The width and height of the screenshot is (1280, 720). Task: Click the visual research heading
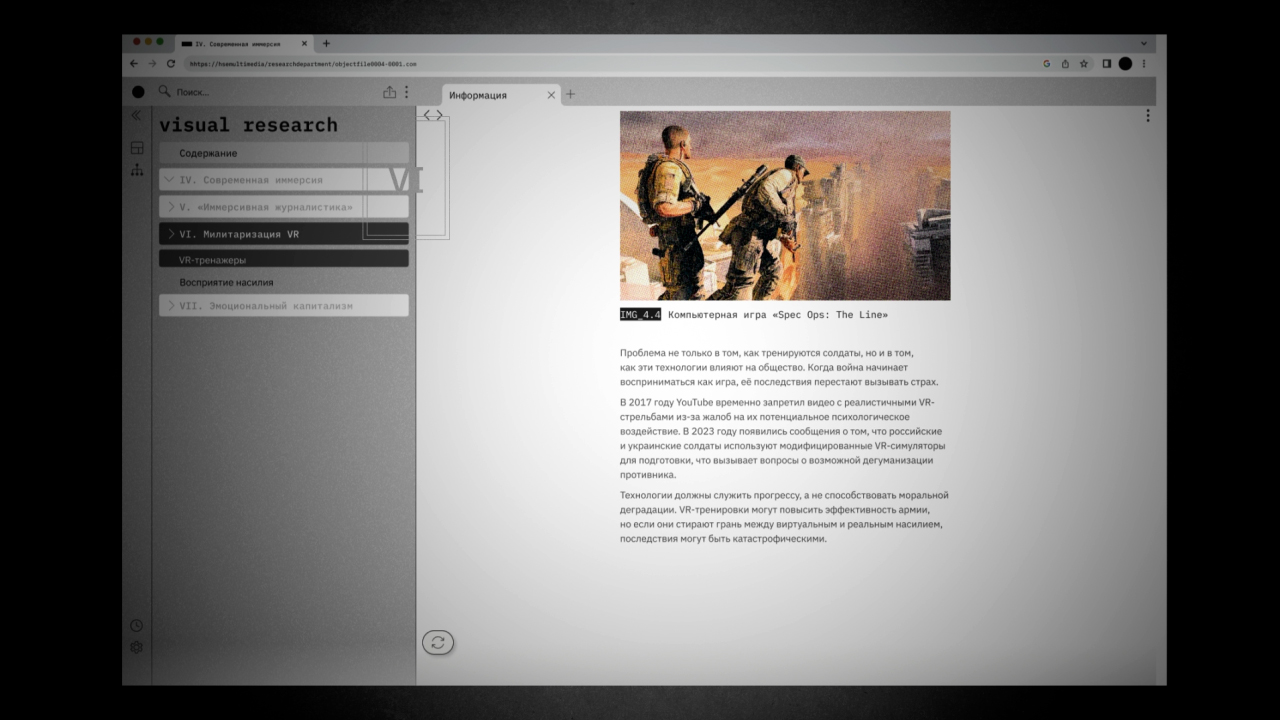(x=249, y=125)
